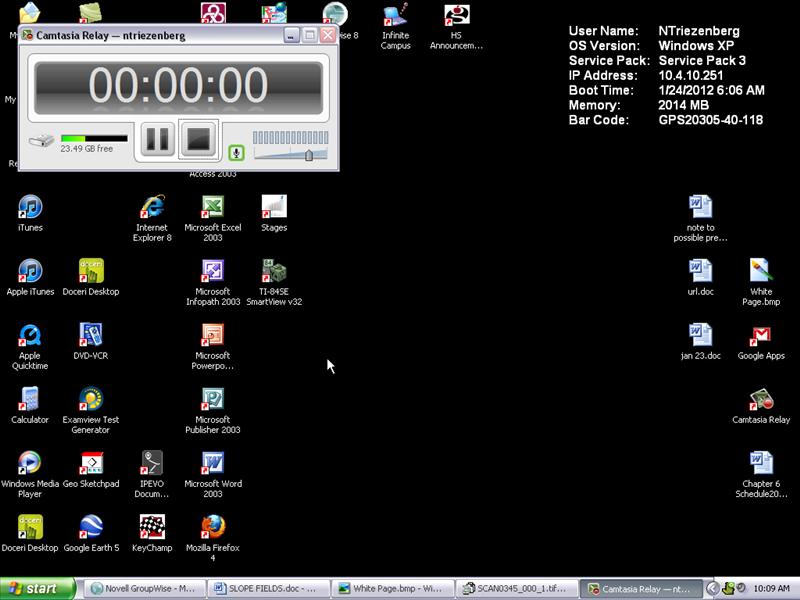Viewport: 800px width, 600px height.
Task: Launch Internet Explorer 8 from desktop
Action: click(x=152, y=218)
